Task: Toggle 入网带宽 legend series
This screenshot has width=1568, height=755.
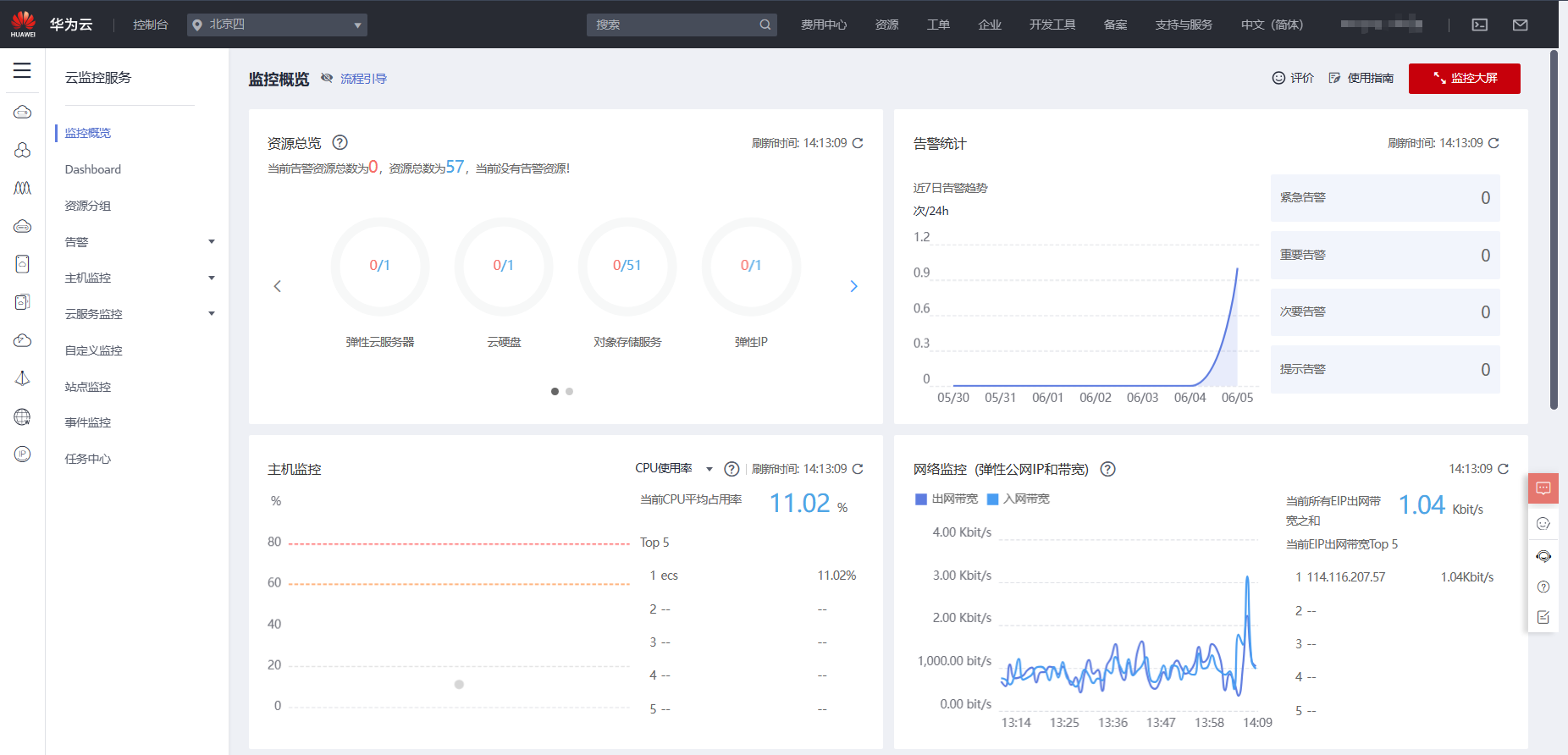Action: click(x=1019, y=499)
